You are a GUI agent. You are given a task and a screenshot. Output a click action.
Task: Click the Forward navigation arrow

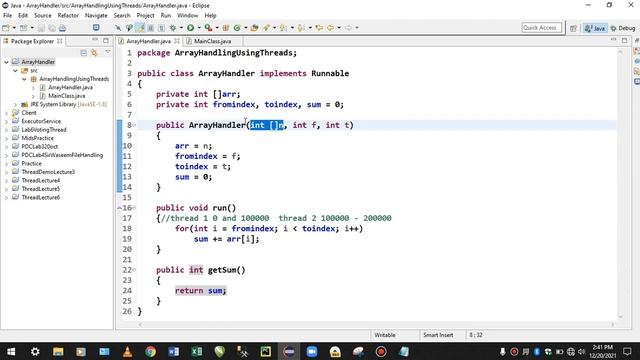(x=348, y=28)
